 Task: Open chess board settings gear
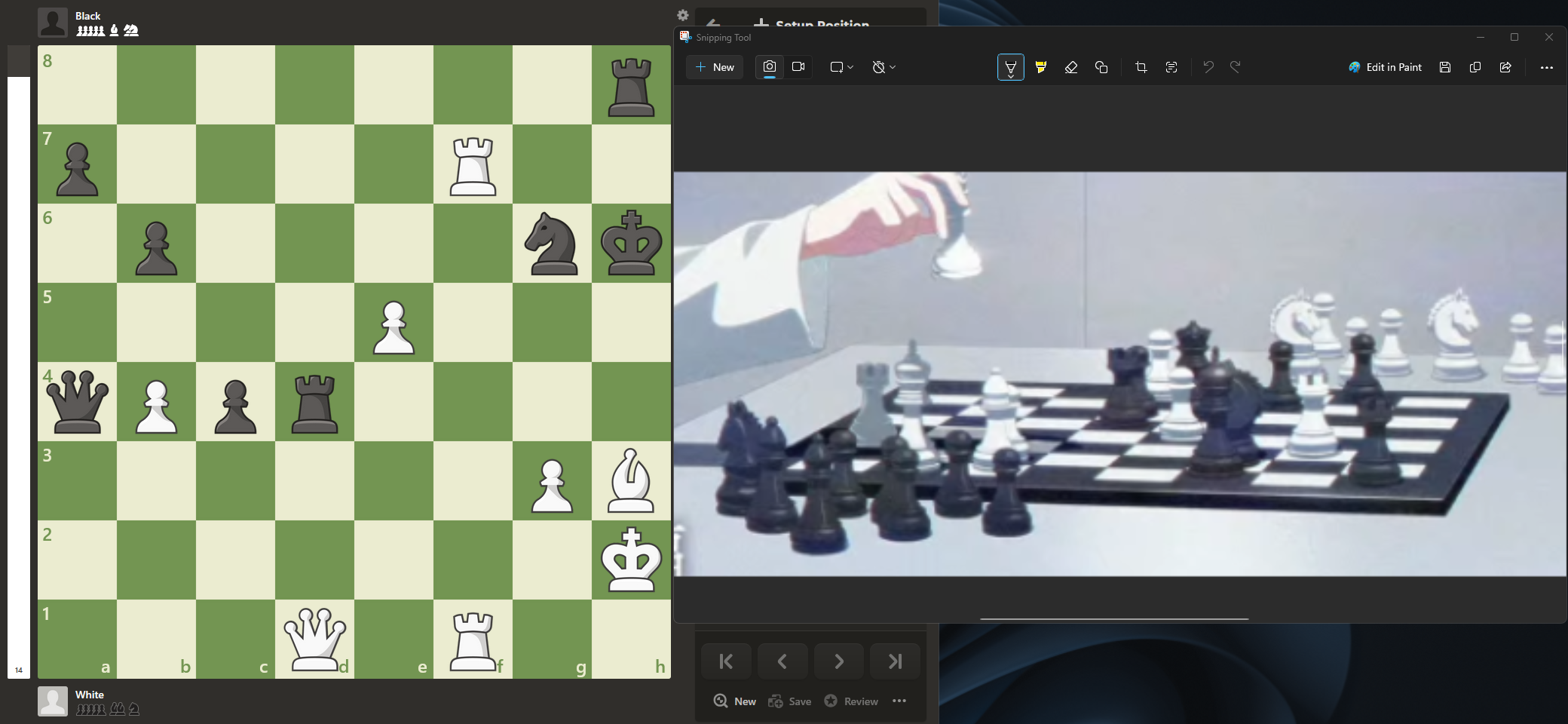(683, 15)
